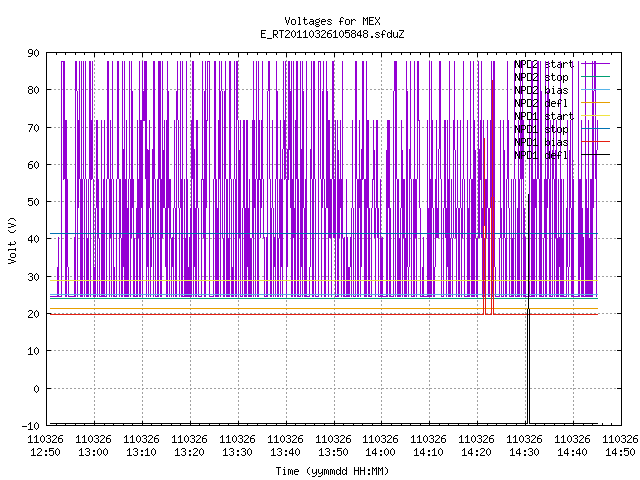The width and height of the screenshot is (640, 480).
Task: Click the yellow NPD1 start legend line sample
Action: click(596, 116)
